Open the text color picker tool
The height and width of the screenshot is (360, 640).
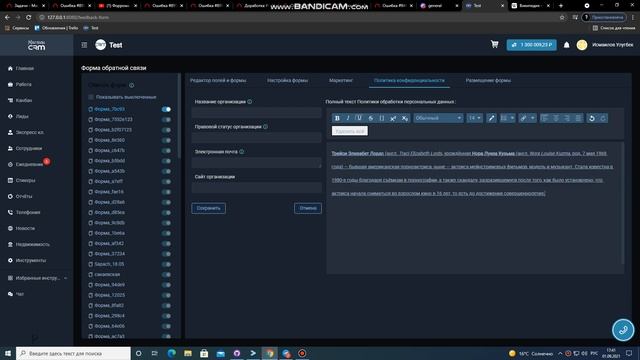click(x=491, y=118)
